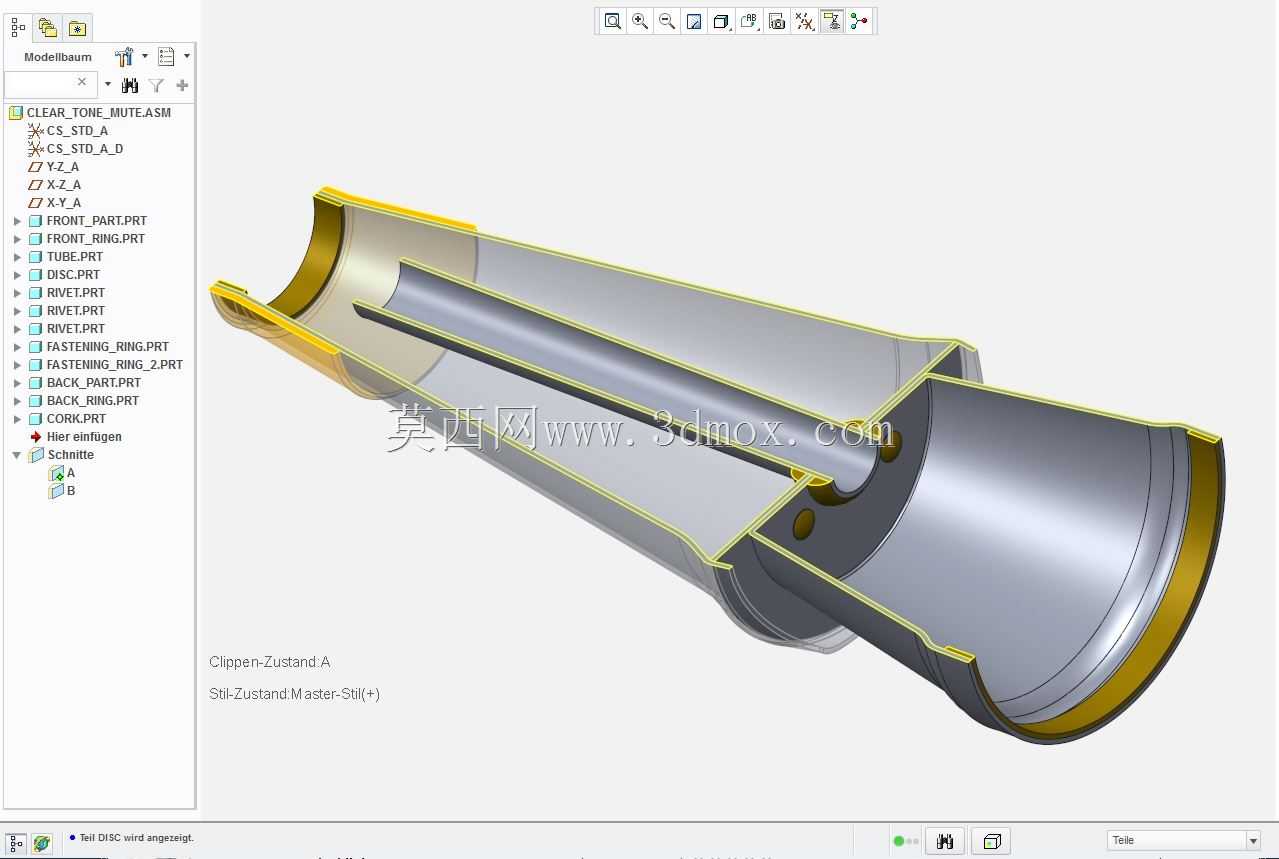
Task: Open dropdown arrow beside tree settings icon
Action: click(x=145, y=57)
